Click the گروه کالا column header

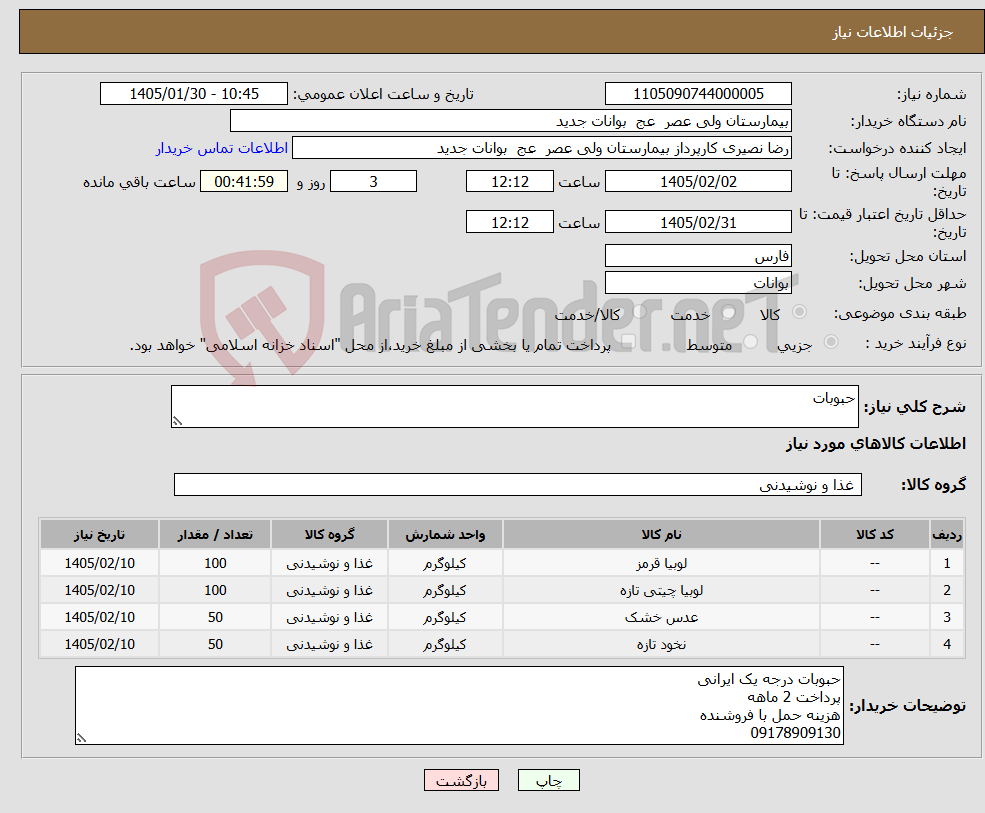(x=329, y=534)
